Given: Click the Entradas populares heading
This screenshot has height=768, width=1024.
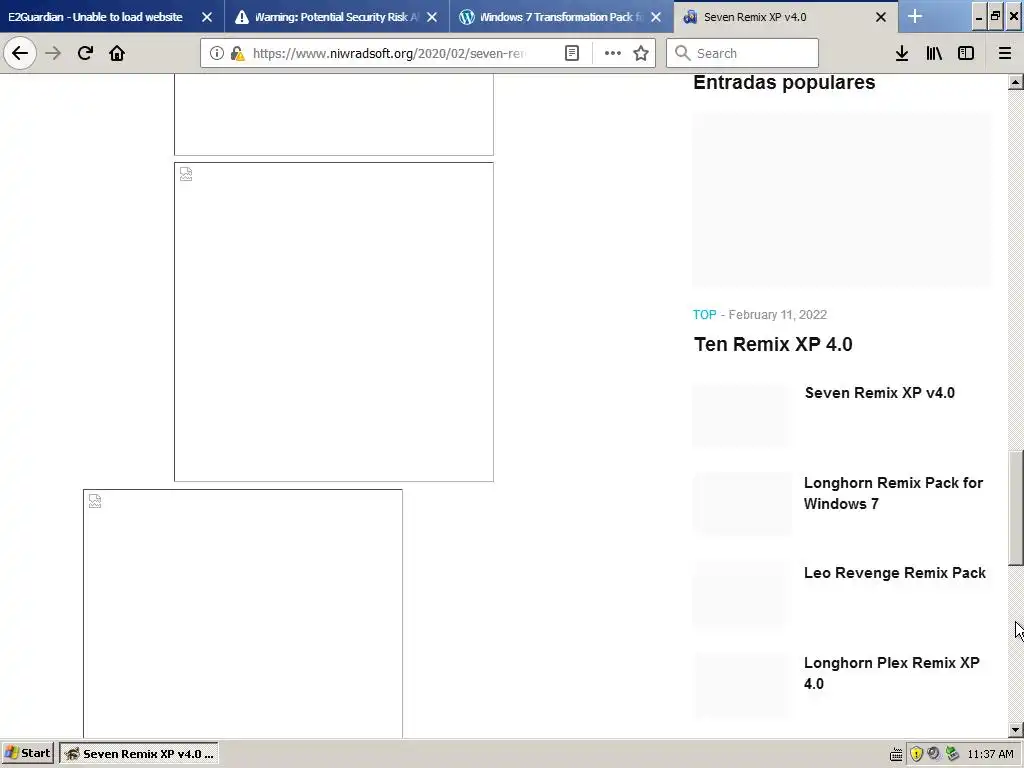Looking at the screenshot, I should click(784, 82).
